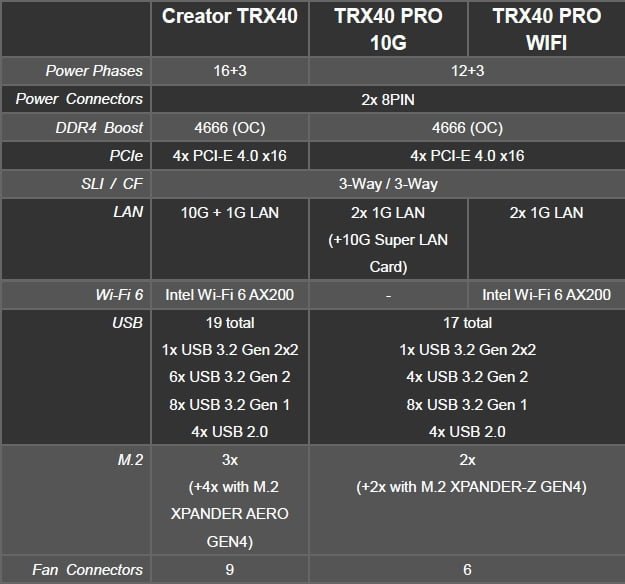Click the 12+3 power phases value
The height and width of the screenshot is (584, 625).
tap(466, 71)
